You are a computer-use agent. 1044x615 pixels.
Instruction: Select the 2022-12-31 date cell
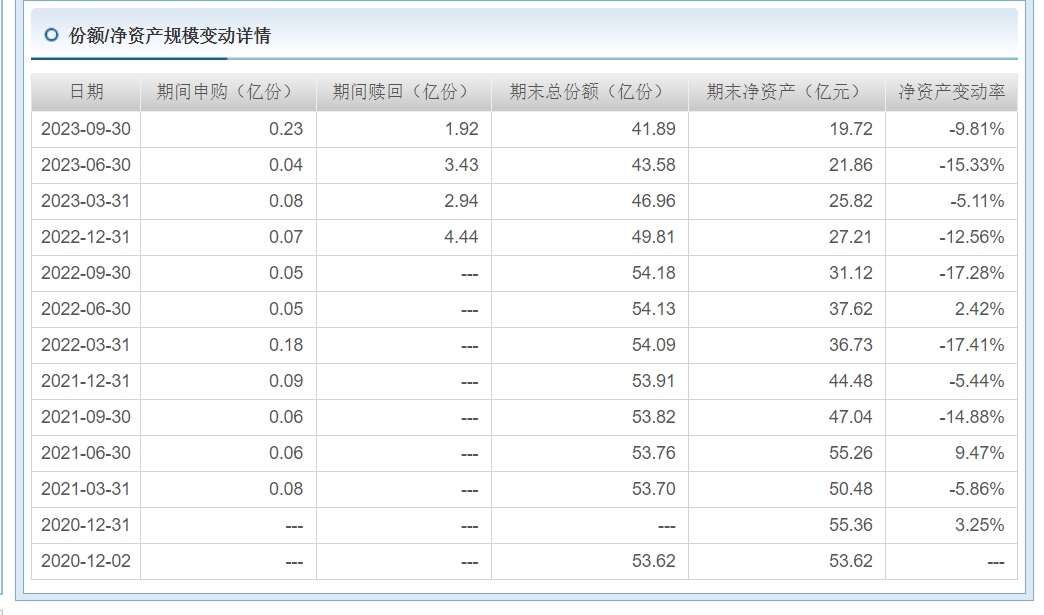[x=86, y=237]
